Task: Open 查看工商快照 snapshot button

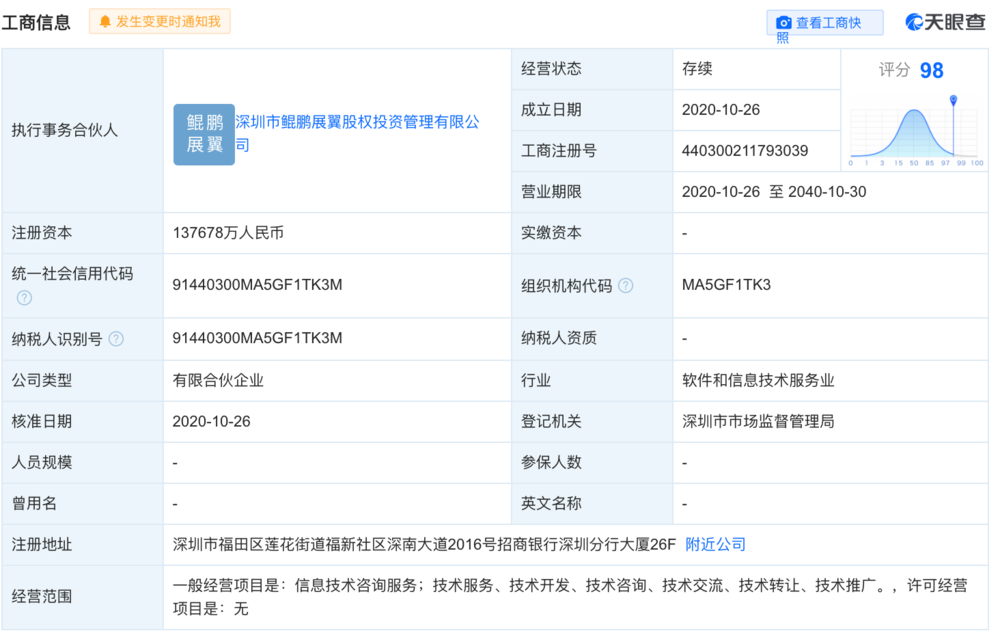Action: [825, 23]
